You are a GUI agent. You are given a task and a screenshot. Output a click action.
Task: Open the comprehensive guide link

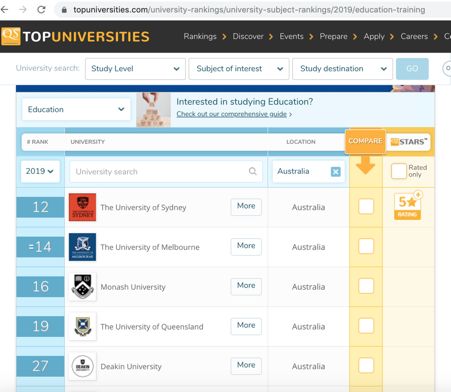pos(232,114)
